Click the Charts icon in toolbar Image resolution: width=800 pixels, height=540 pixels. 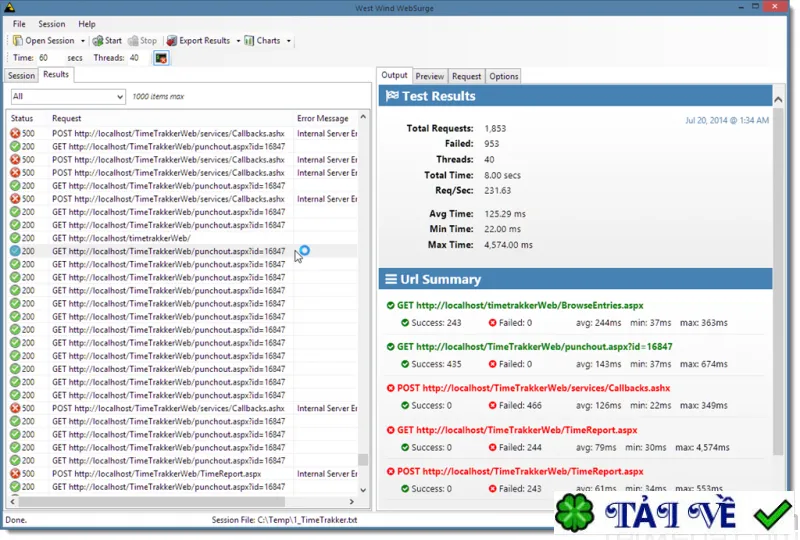(x=249, y=40)
